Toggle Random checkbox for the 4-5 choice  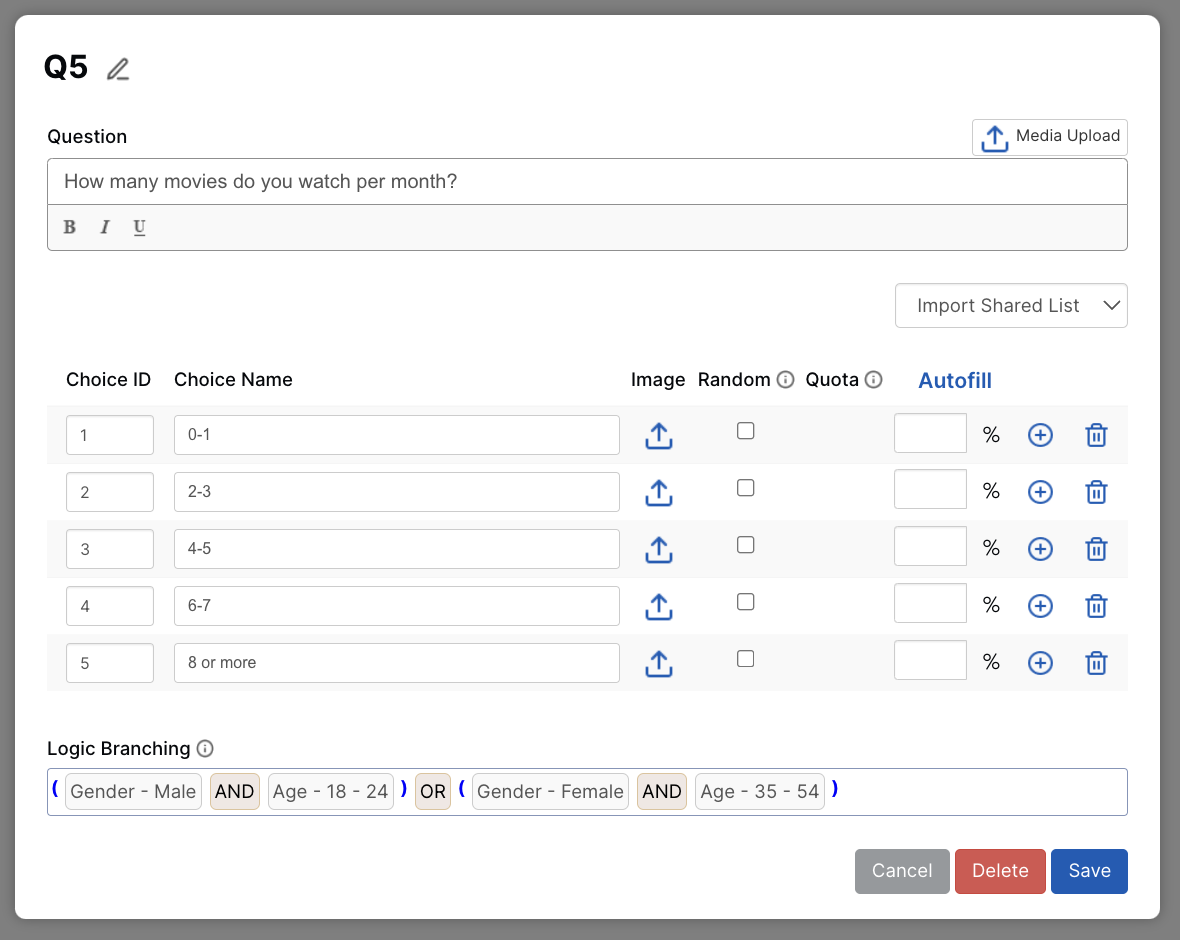[x=745, y=545]
